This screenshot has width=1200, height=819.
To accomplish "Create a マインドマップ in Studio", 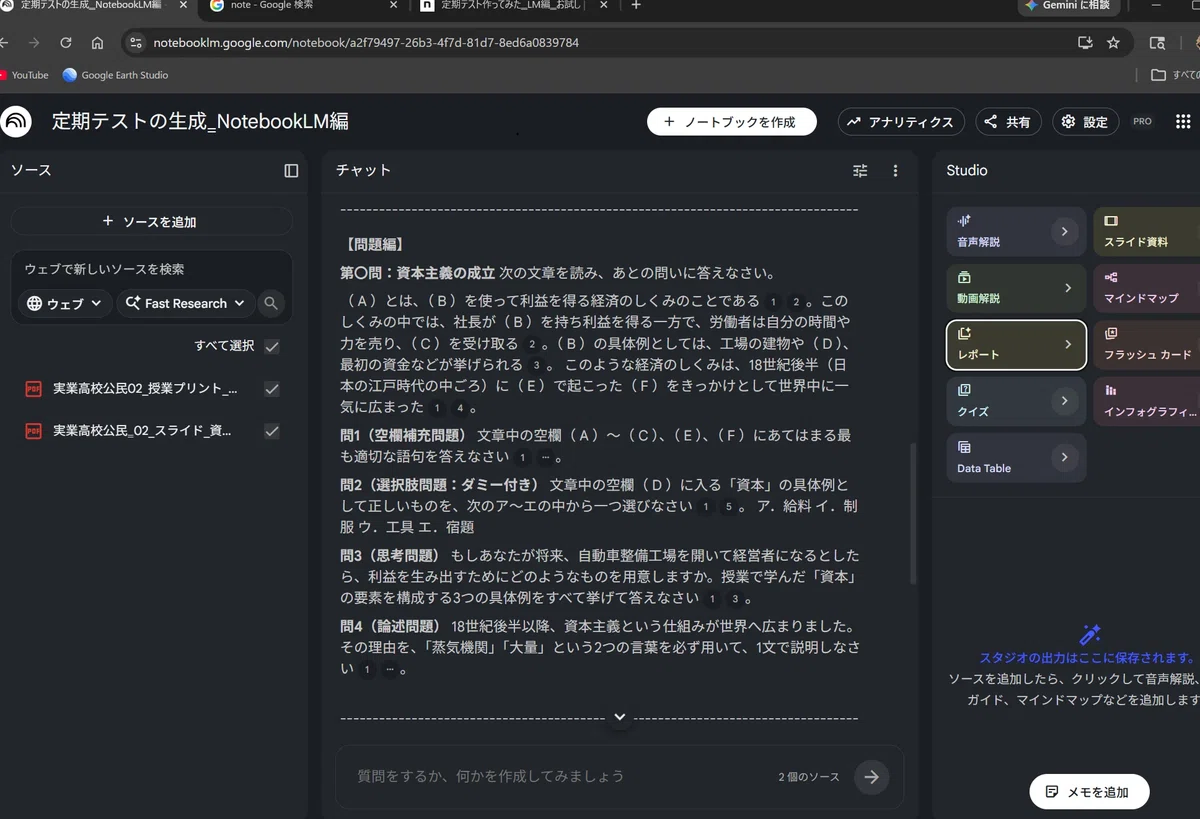I will [1146, 288].
